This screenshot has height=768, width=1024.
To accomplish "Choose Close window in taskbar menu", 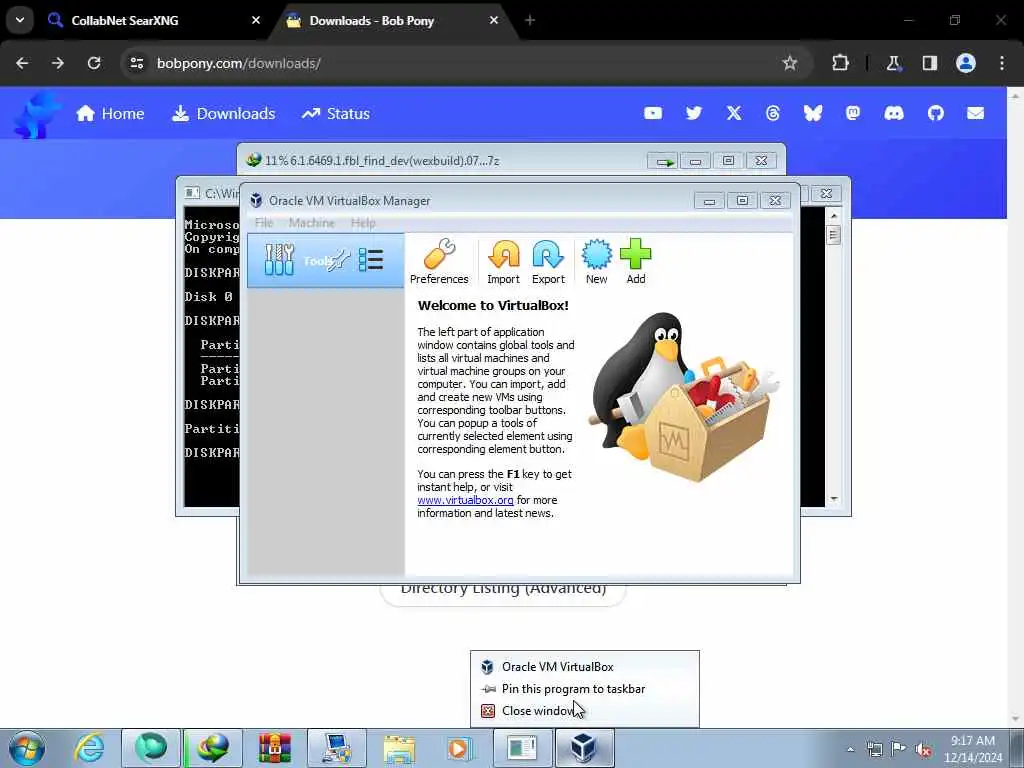I will click(x=584, y=711).
